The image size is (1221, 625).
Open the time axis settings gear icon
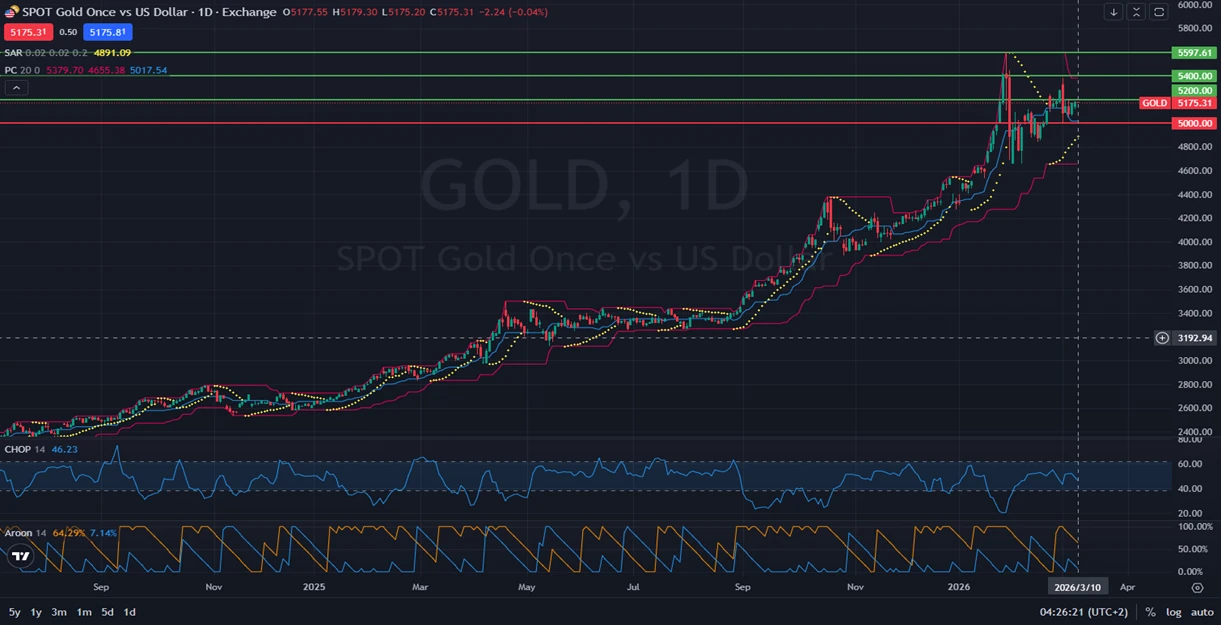tap(1197, 589)
